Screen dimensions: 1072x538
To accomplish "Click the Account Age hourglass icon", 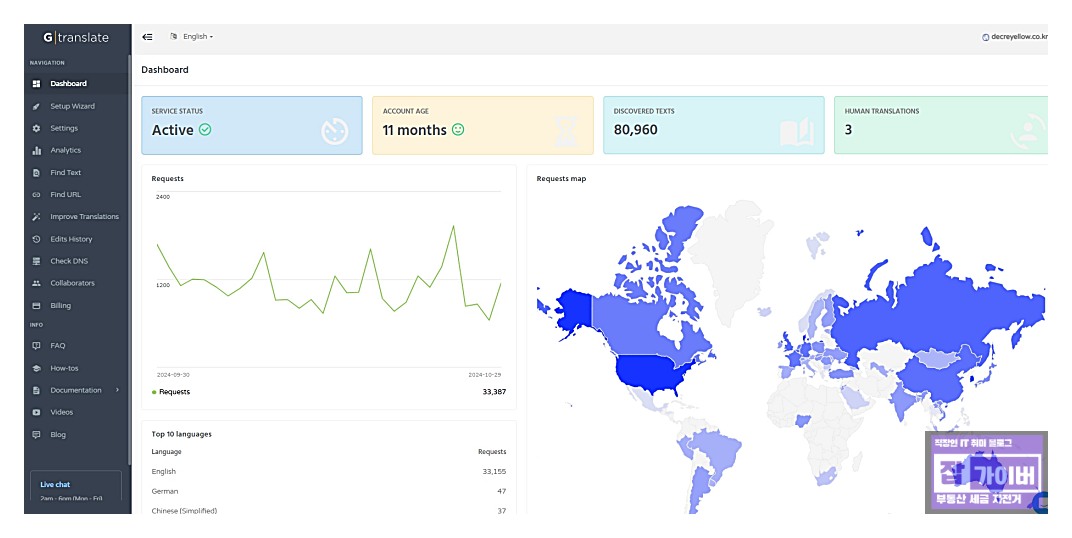I will (x=566, y=131).
